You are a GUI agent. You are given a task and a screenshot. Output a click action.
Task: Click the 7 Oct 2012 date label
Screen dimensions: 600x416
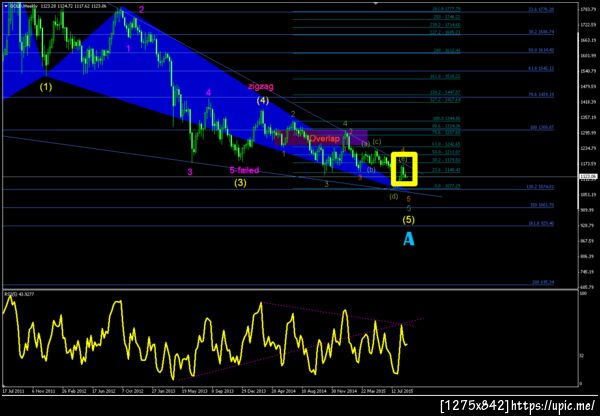pos(132,392)
